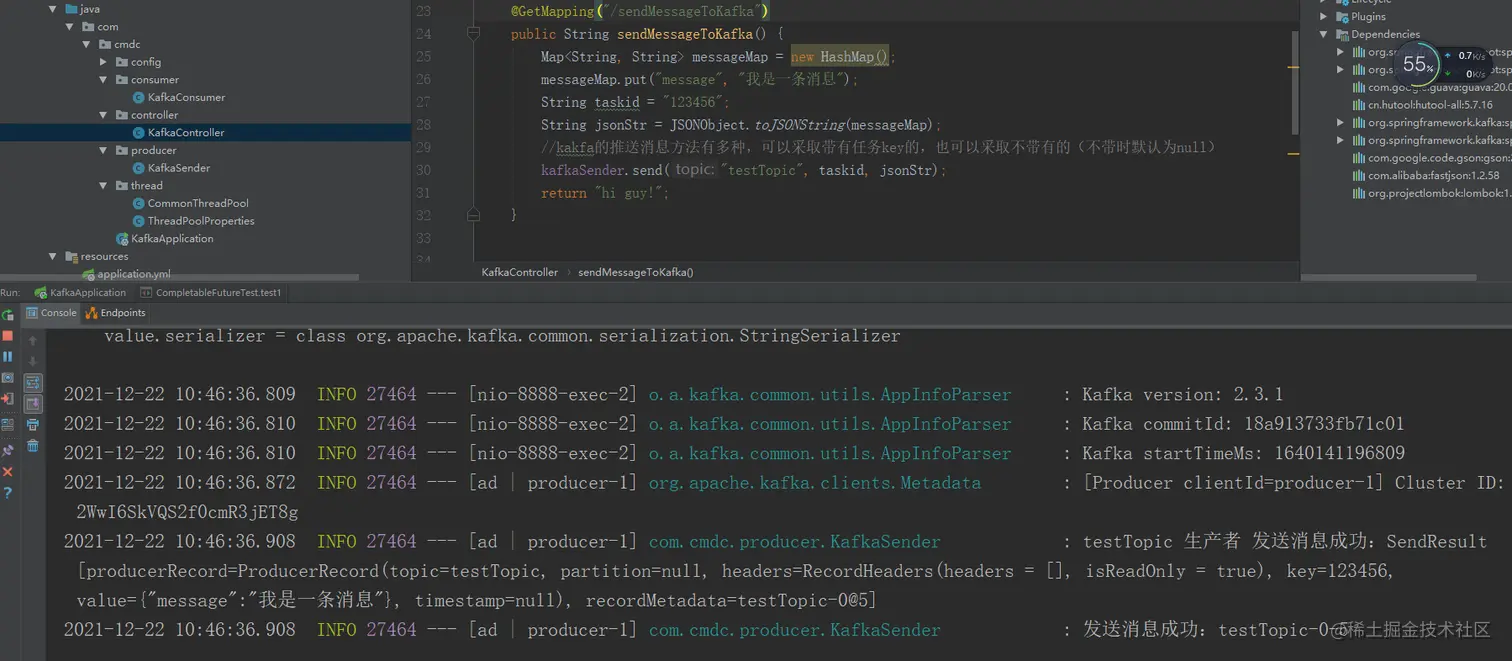This screenshot has width=1512, height=661.
Task: Click 'new HashMap()' in the code
Action: pos(841,57)
